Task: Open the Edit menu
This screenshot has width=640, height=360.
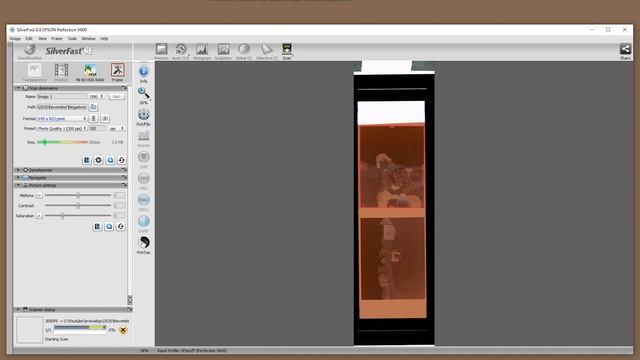Action: click(x=29, y=39)
